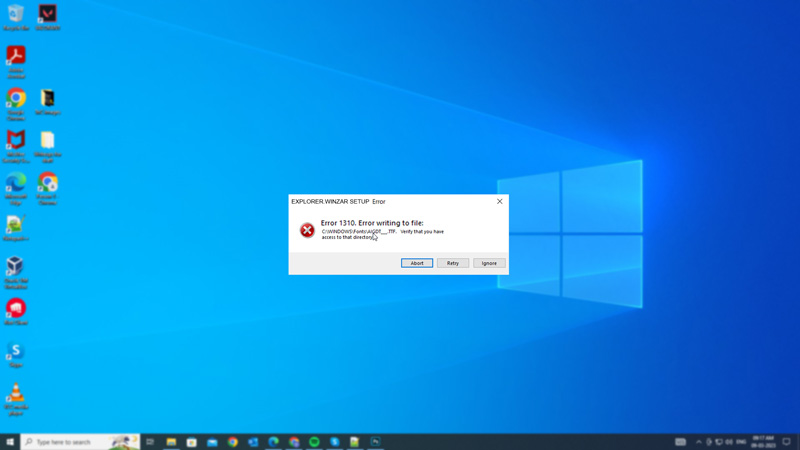Open Task View from the taskbar

point(150,442)
